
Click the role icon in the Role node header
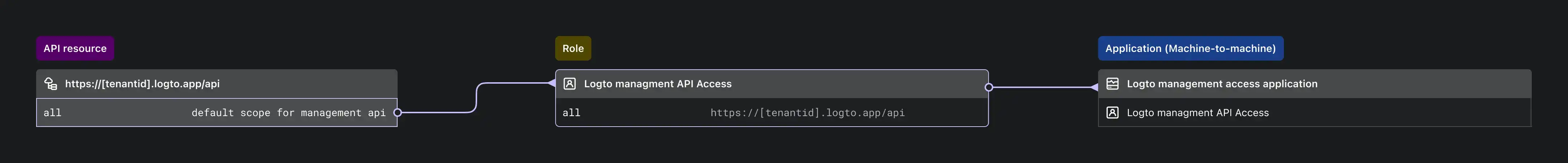(569, 84)
